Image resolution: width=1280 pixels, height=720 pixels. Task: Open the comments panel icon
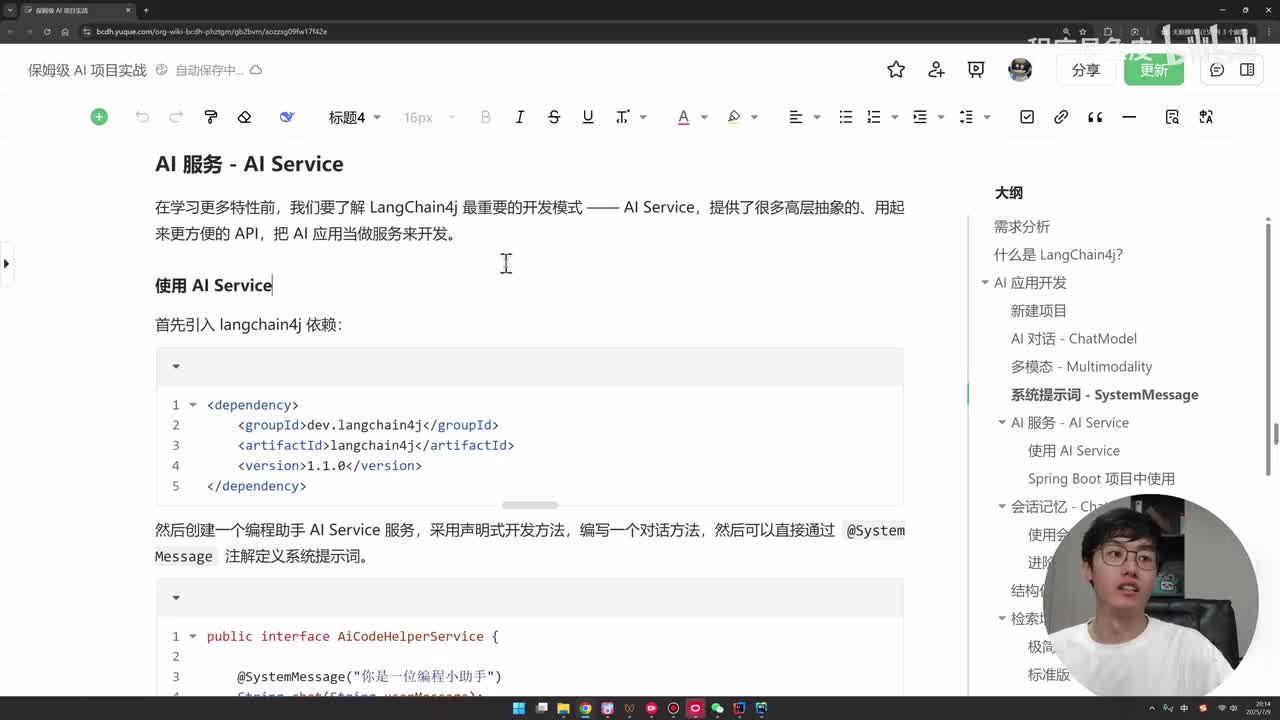point(1217,69)
